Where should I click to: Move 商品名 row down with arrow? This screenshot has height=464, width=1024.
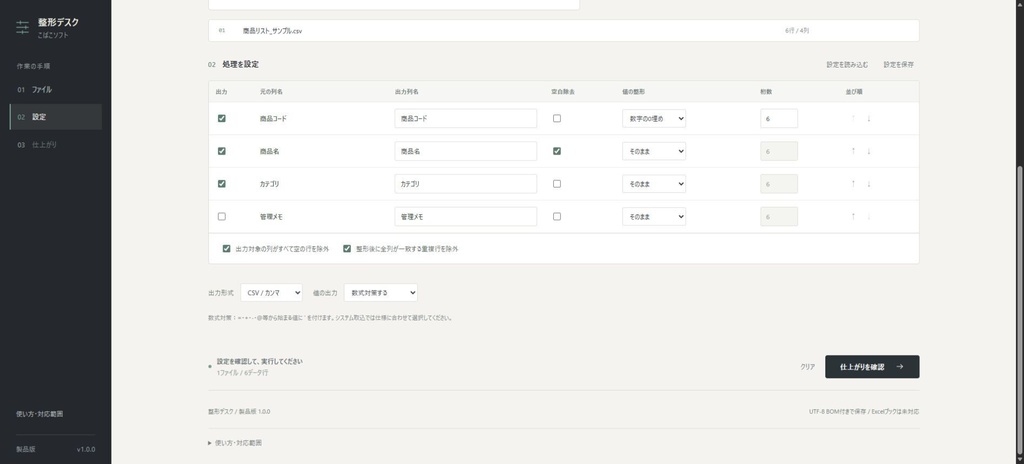(869, 151)
